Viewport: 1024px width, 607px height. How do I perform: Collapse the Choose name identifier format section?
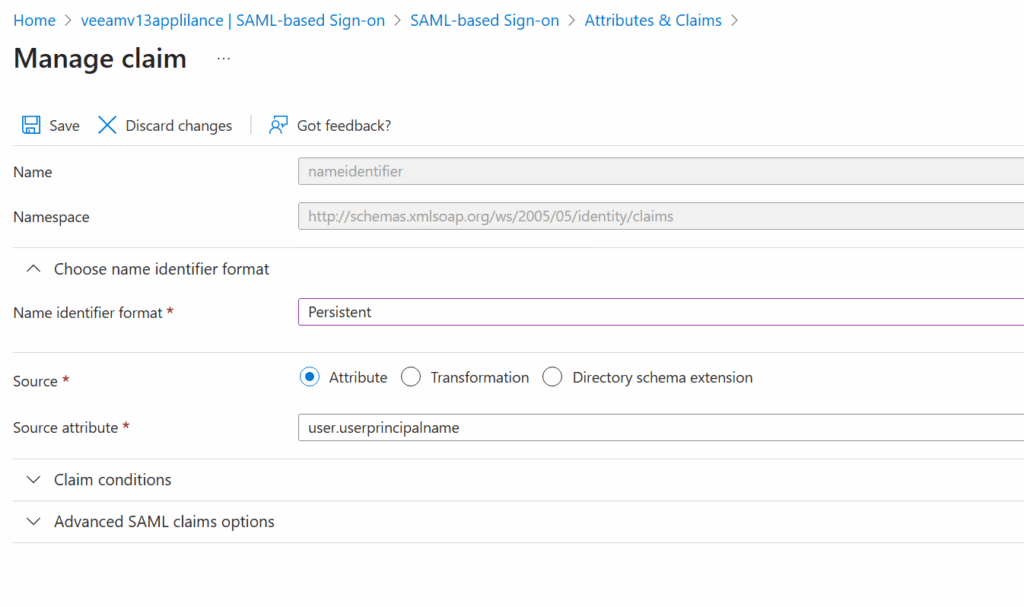coord(34,269)
